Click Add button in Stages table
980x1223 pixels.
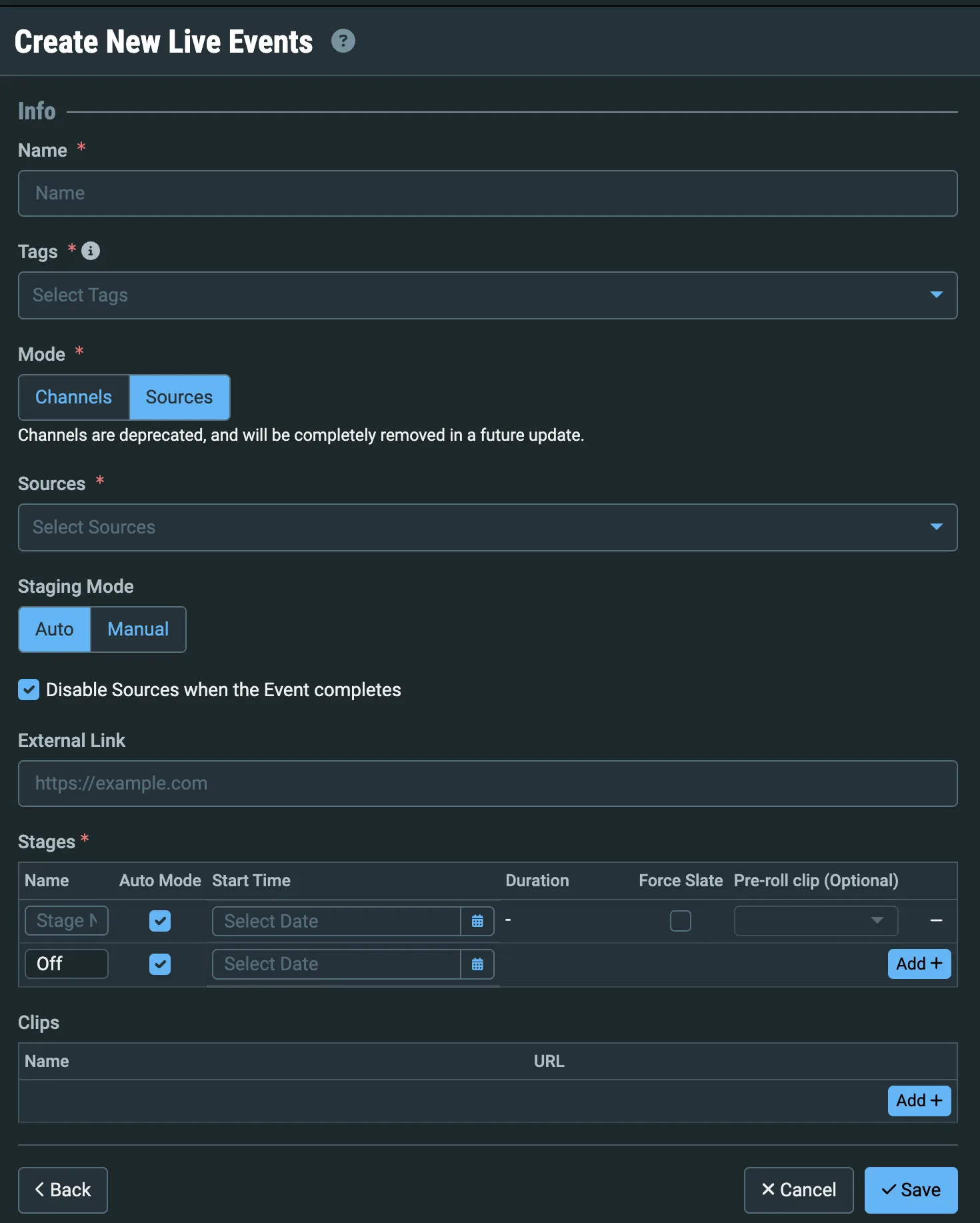pos(919,964)
